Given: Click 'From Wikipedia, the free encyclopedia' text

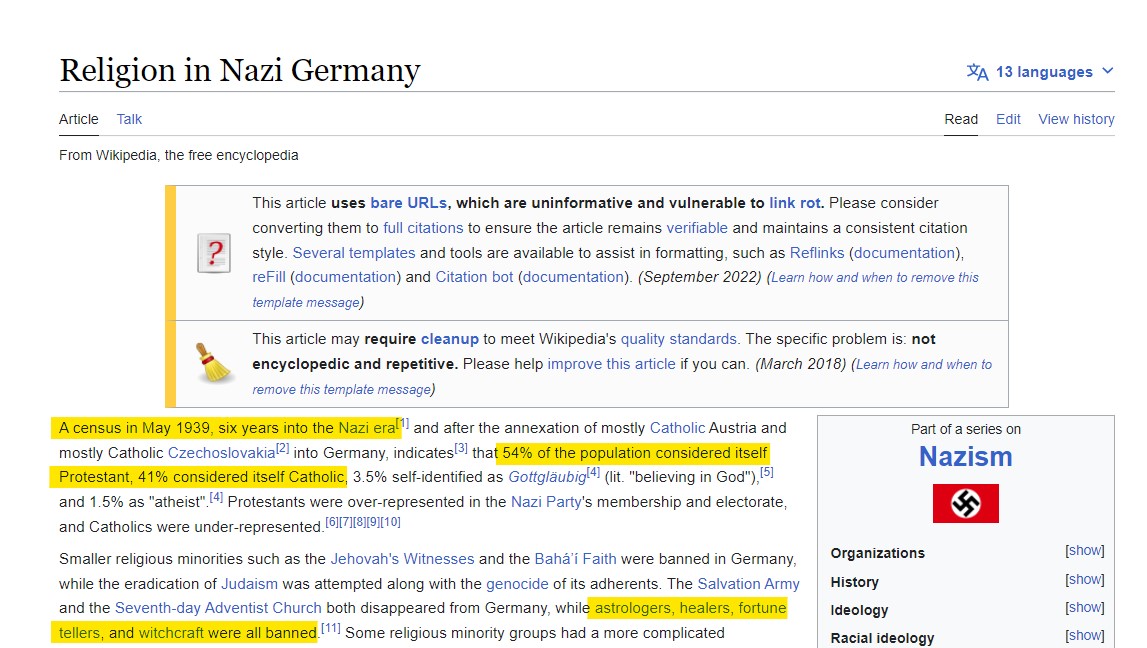Looking at the screenshot, I should pyautogui.click(x=178, y=155).
